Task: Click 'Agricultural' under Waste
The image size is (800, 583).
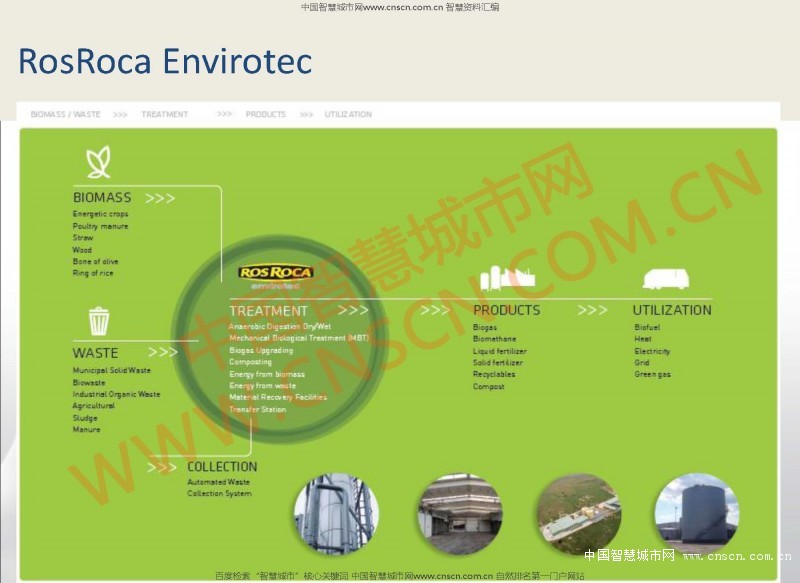Action: pos(94,406)
